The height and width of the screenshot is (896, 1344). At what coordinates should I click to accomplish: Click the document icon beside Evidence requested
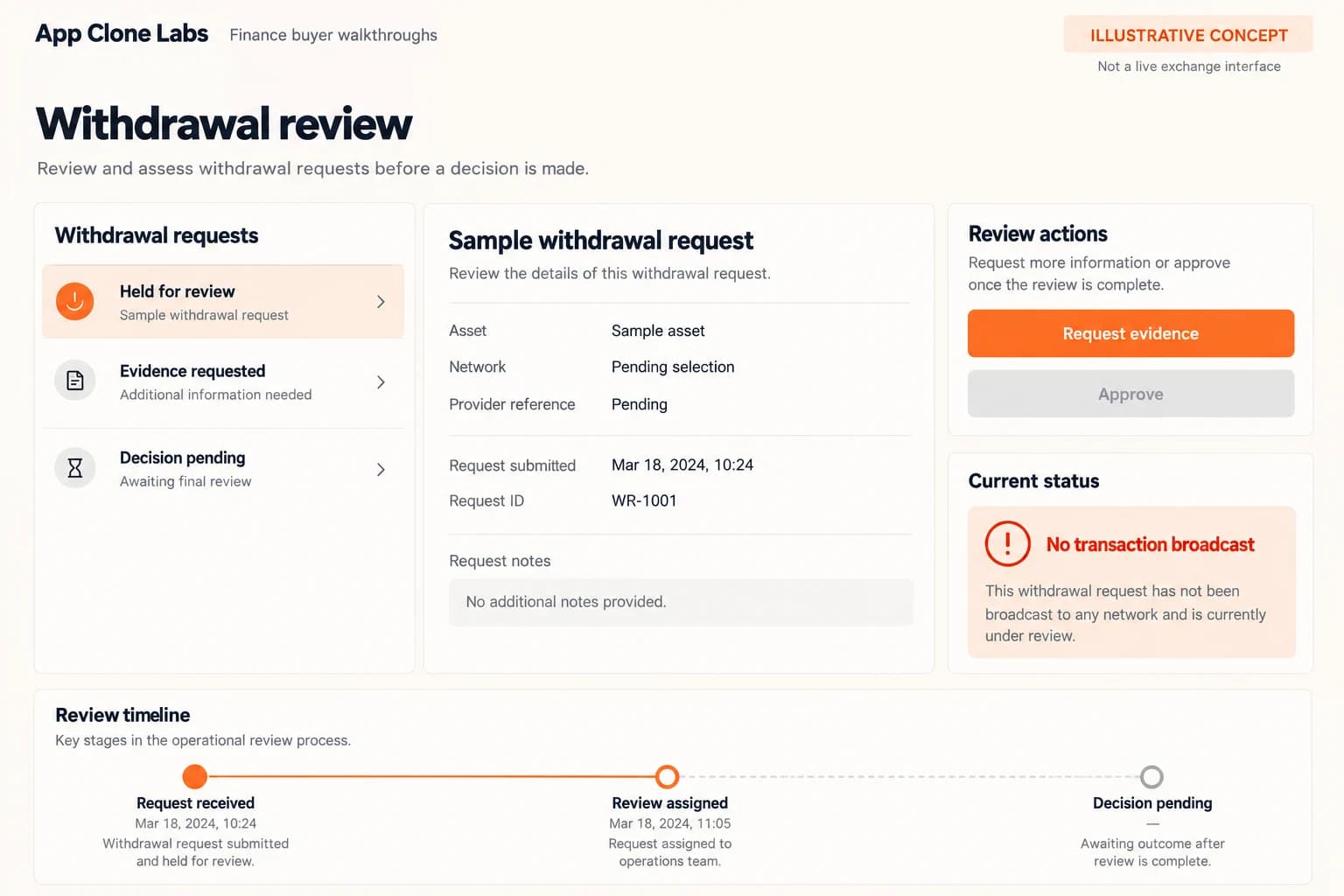coord(75,381)
